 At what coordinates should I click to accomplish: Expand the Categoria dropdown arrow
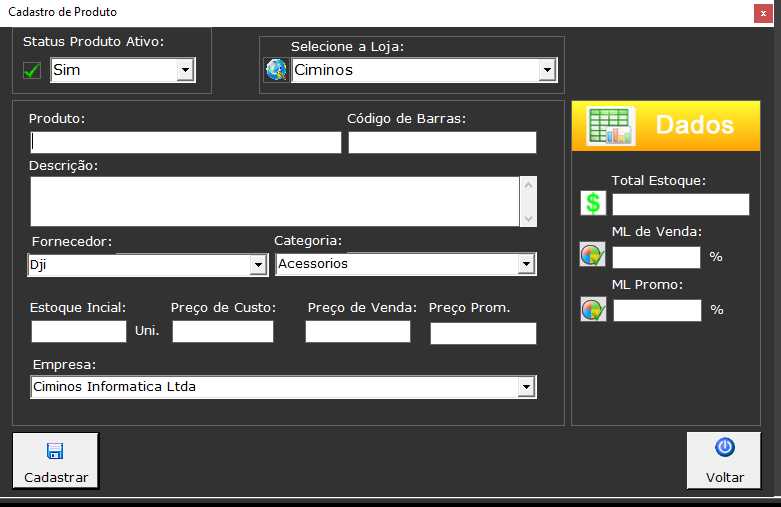pos(526,264)
